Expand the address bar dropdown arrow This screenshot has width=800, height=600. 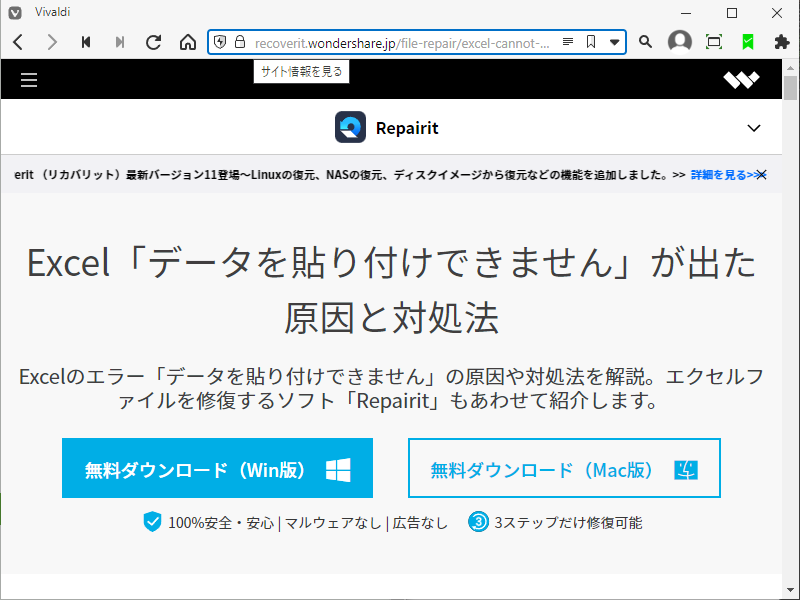pos(615,42)
